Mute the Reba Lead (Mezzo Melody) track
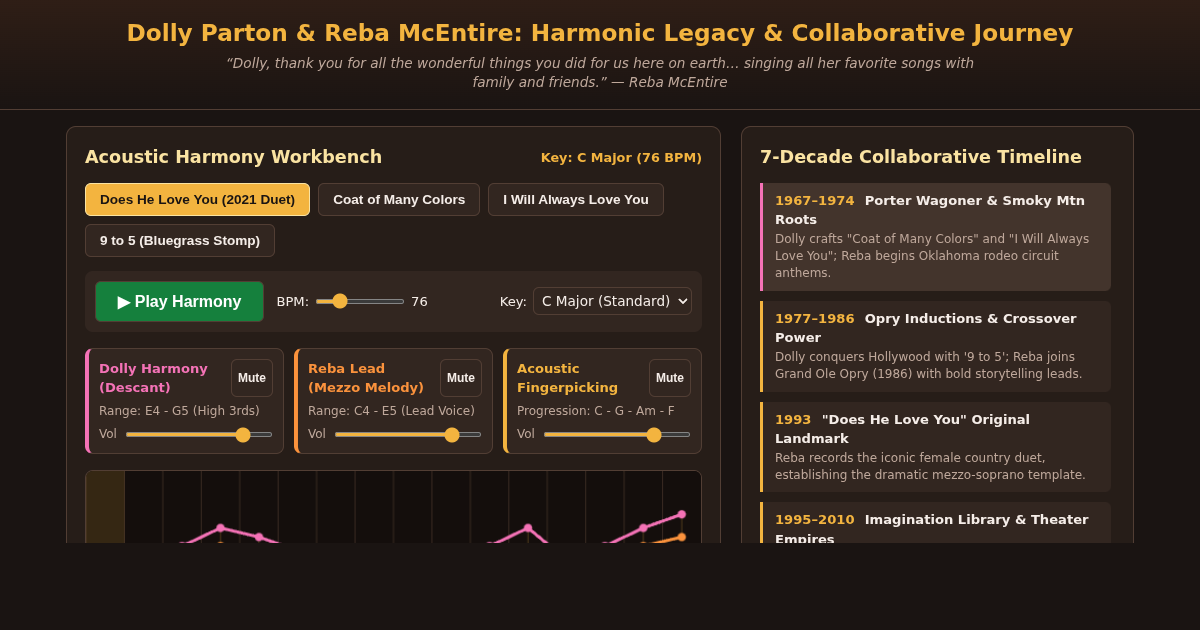The height and width of the screenshot is (630, 1200). coord(461,378)
